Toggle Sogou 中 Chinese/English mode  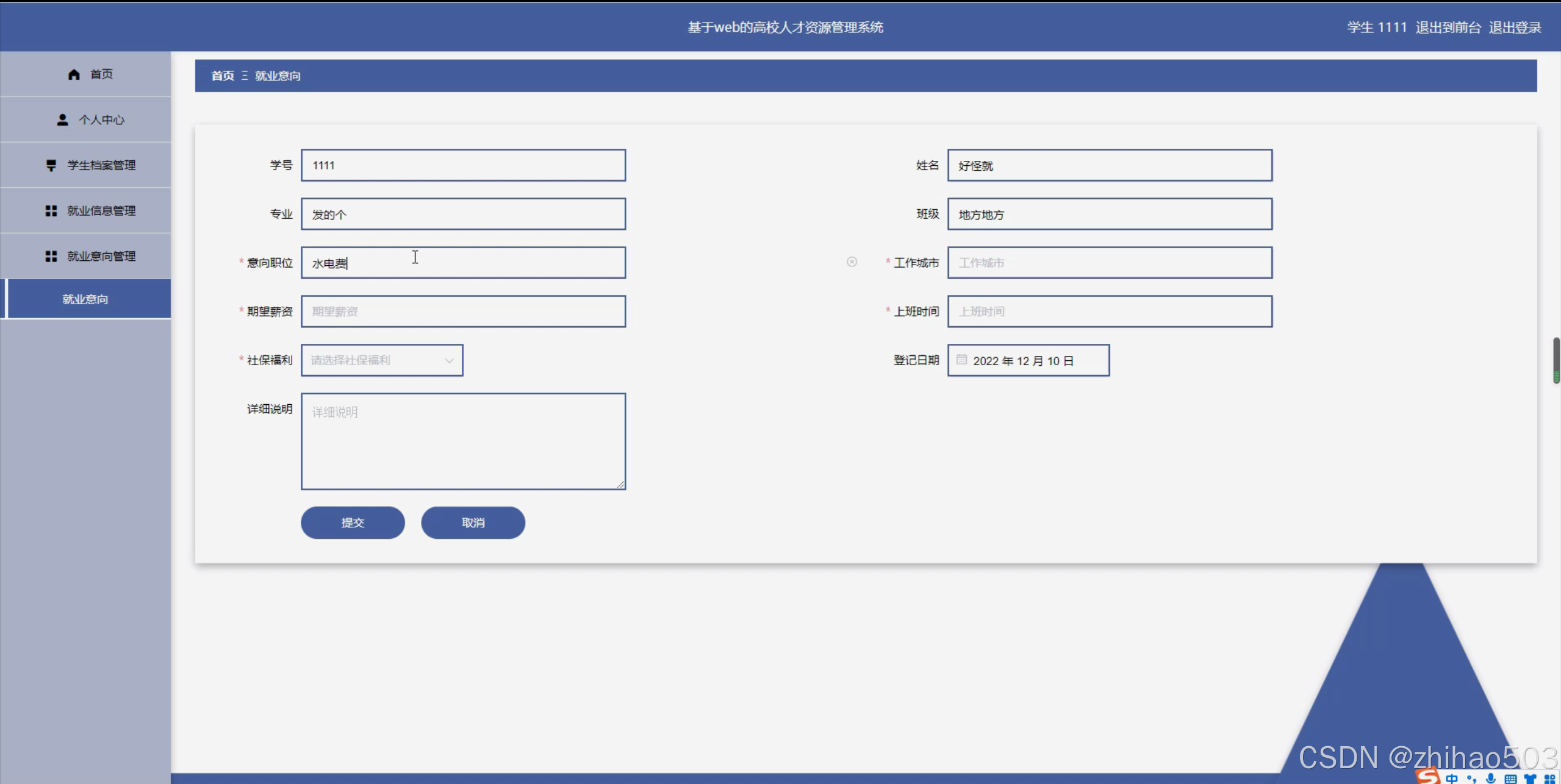coord(1451,779)
